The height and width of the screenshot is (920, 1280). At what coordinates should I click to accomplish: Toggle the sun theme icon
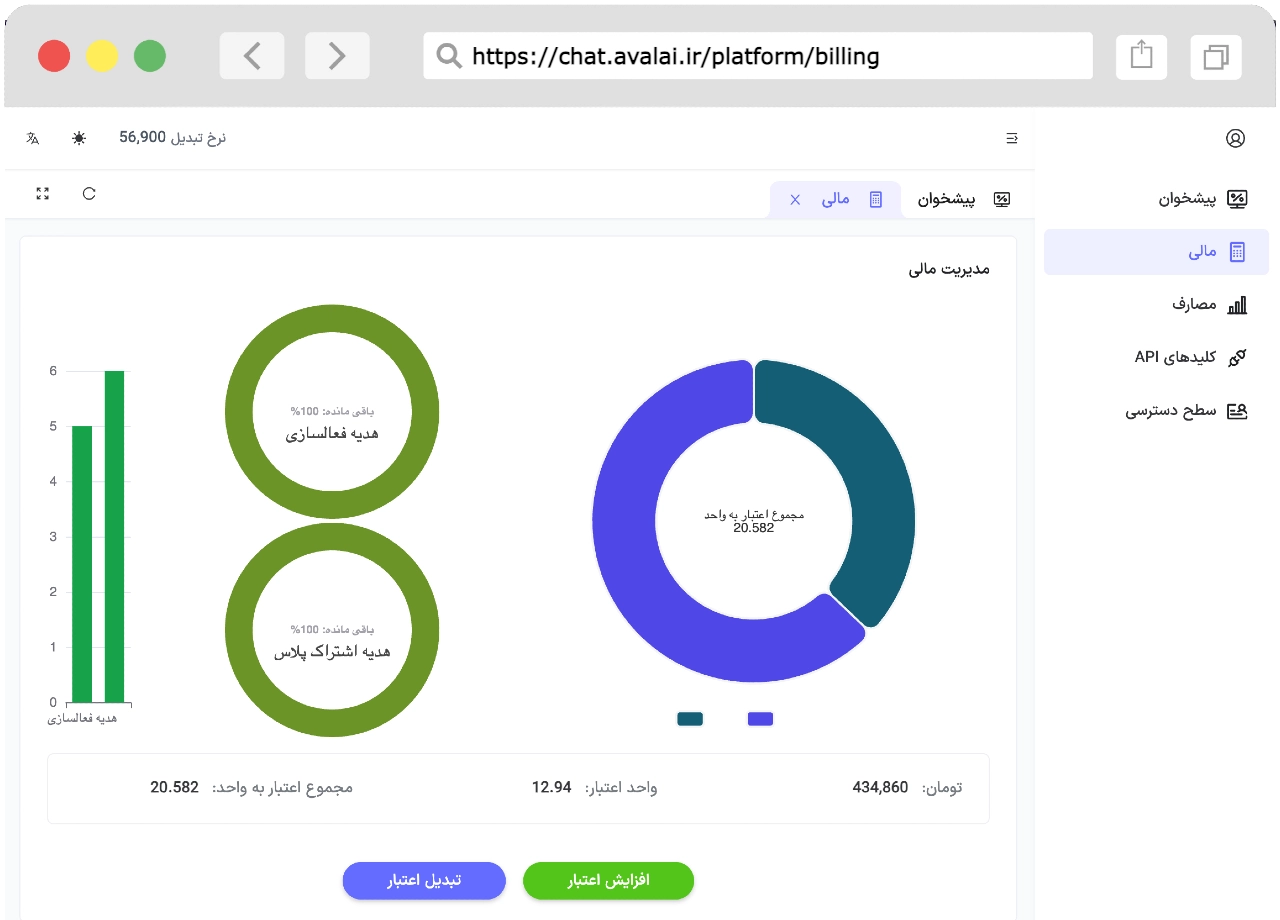(x=79, y=138)
